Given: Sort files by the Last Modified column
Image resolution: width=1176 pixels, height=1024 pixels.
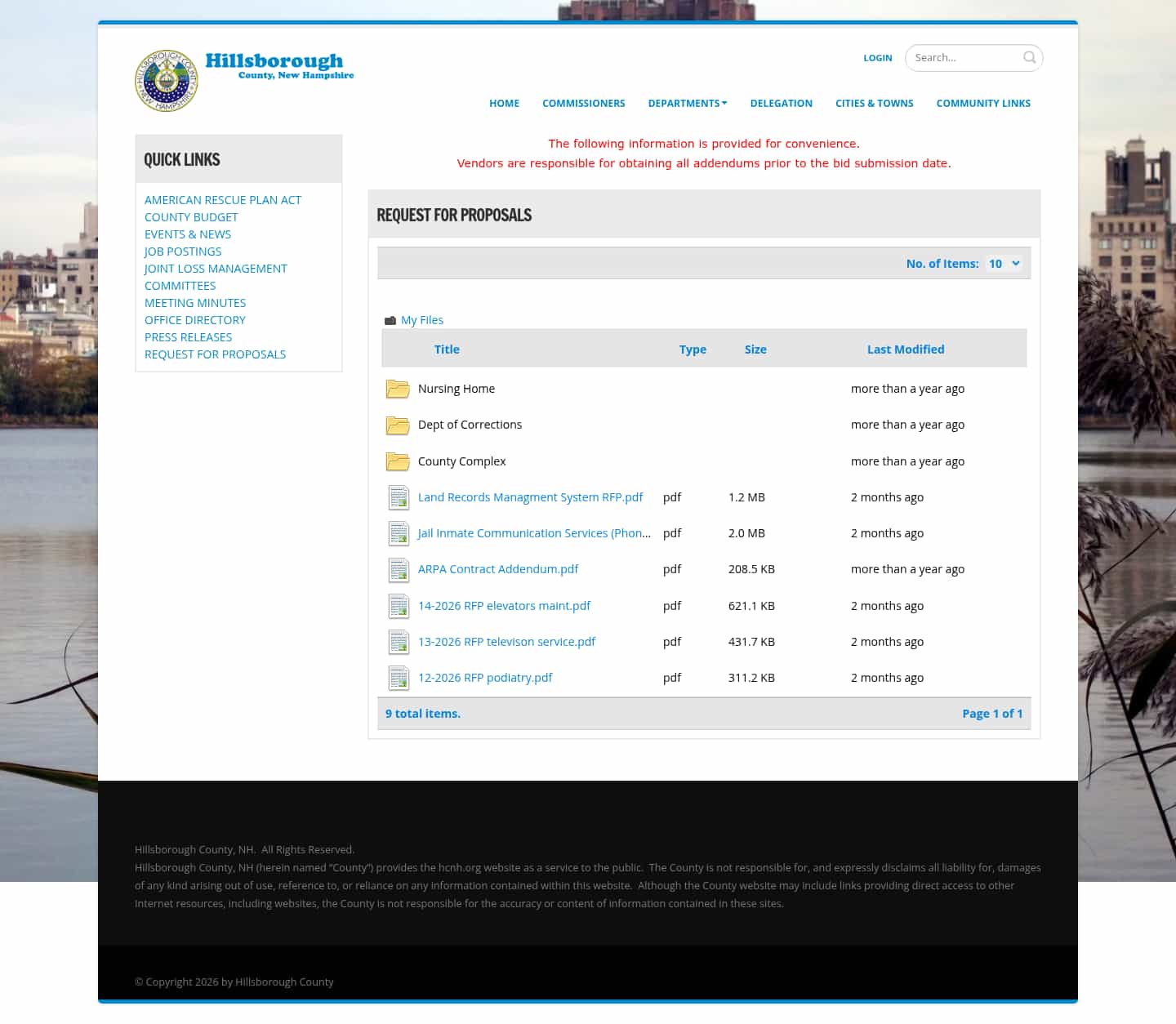Looking at the screenshot, I should pos(906,349).
